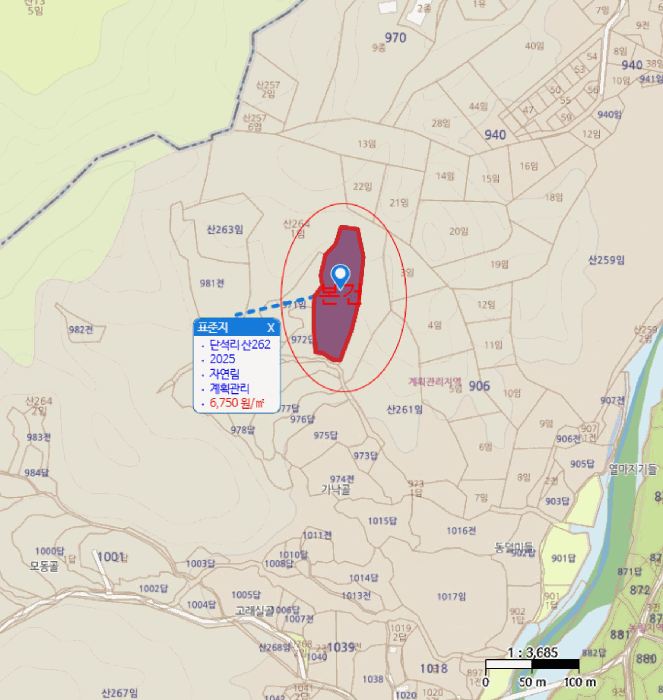The image size is (663, 700).
Task: Click place name 고래실골
Action: (255, 611)
